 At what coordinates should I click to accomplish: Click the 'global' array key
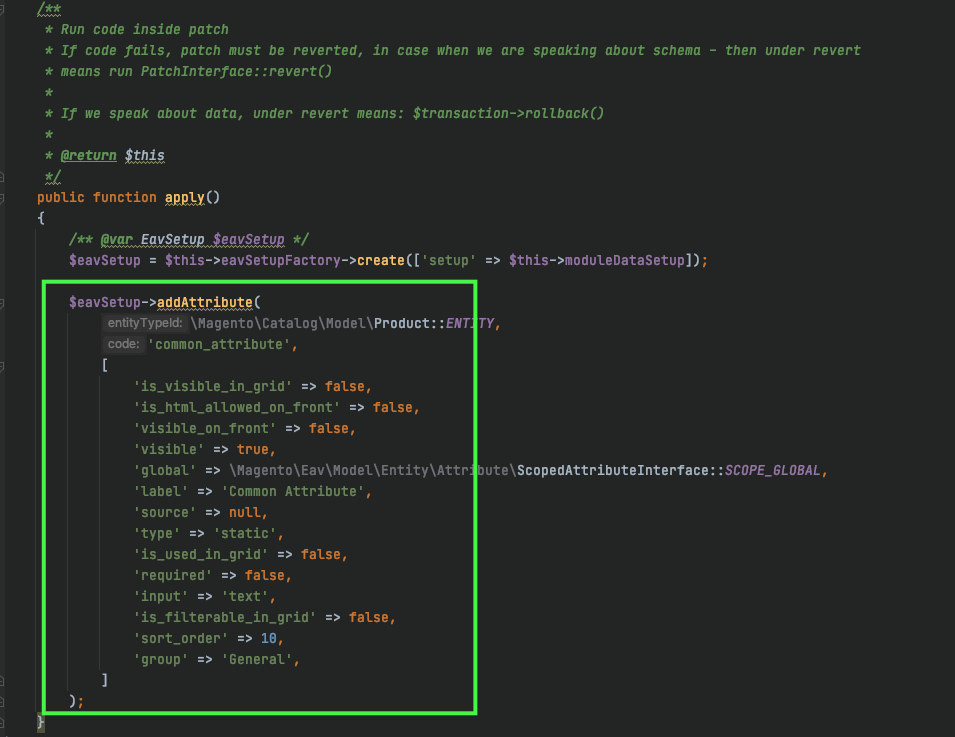pyautogui.click(x=165, y=471)
